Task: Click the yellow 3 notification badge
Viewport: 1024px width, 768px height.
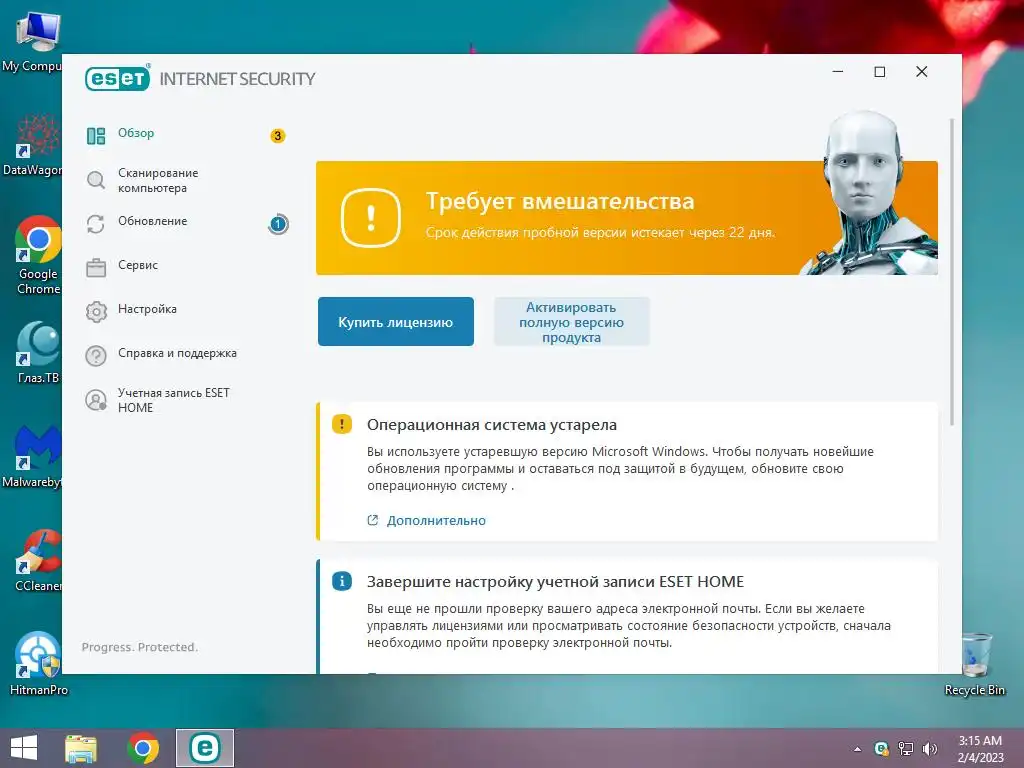Action: (x=278, y=136)
